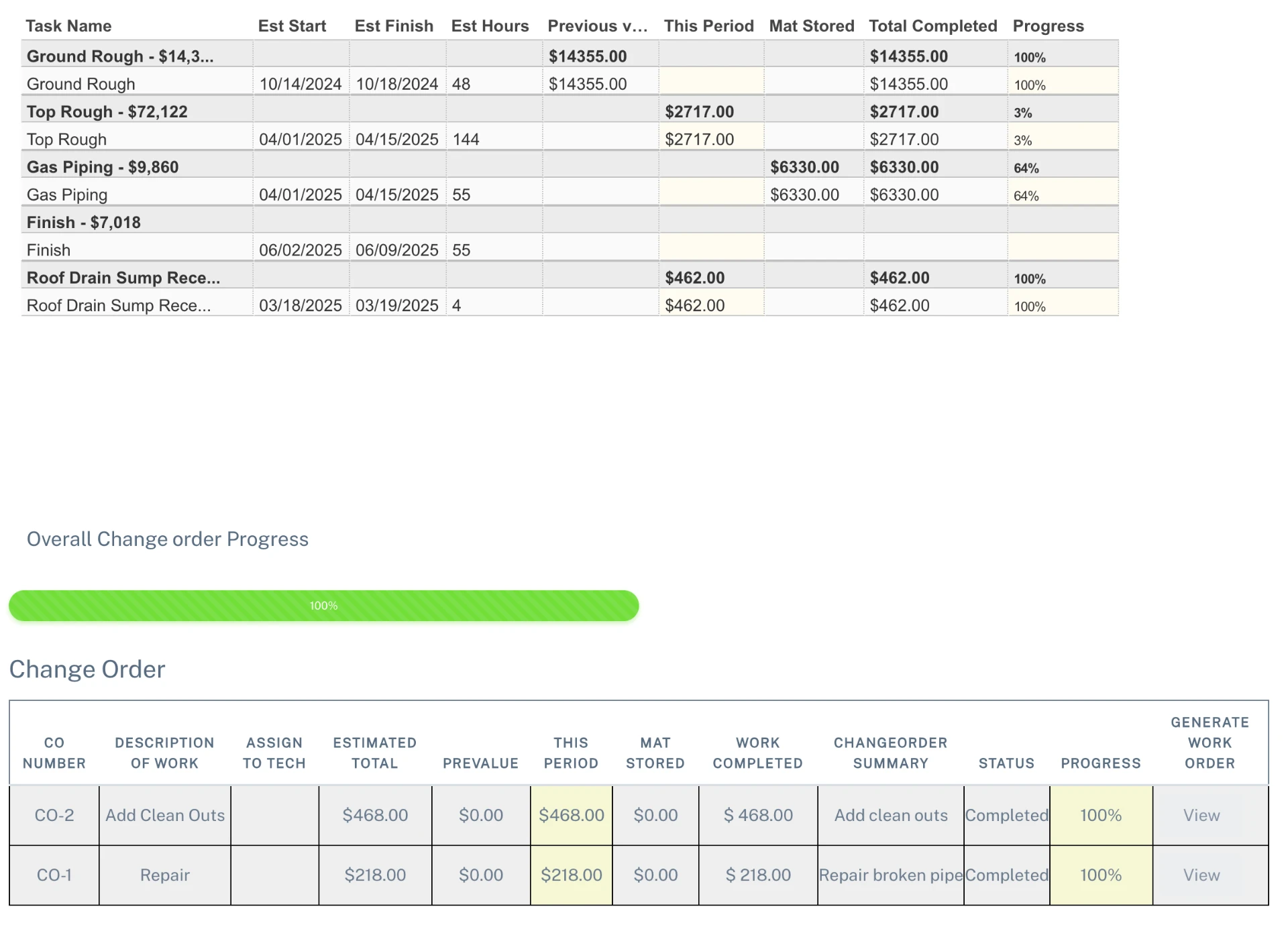Open View link for CO-2
Viewport: 1288px width, 929px height.
click(1201, 815)
